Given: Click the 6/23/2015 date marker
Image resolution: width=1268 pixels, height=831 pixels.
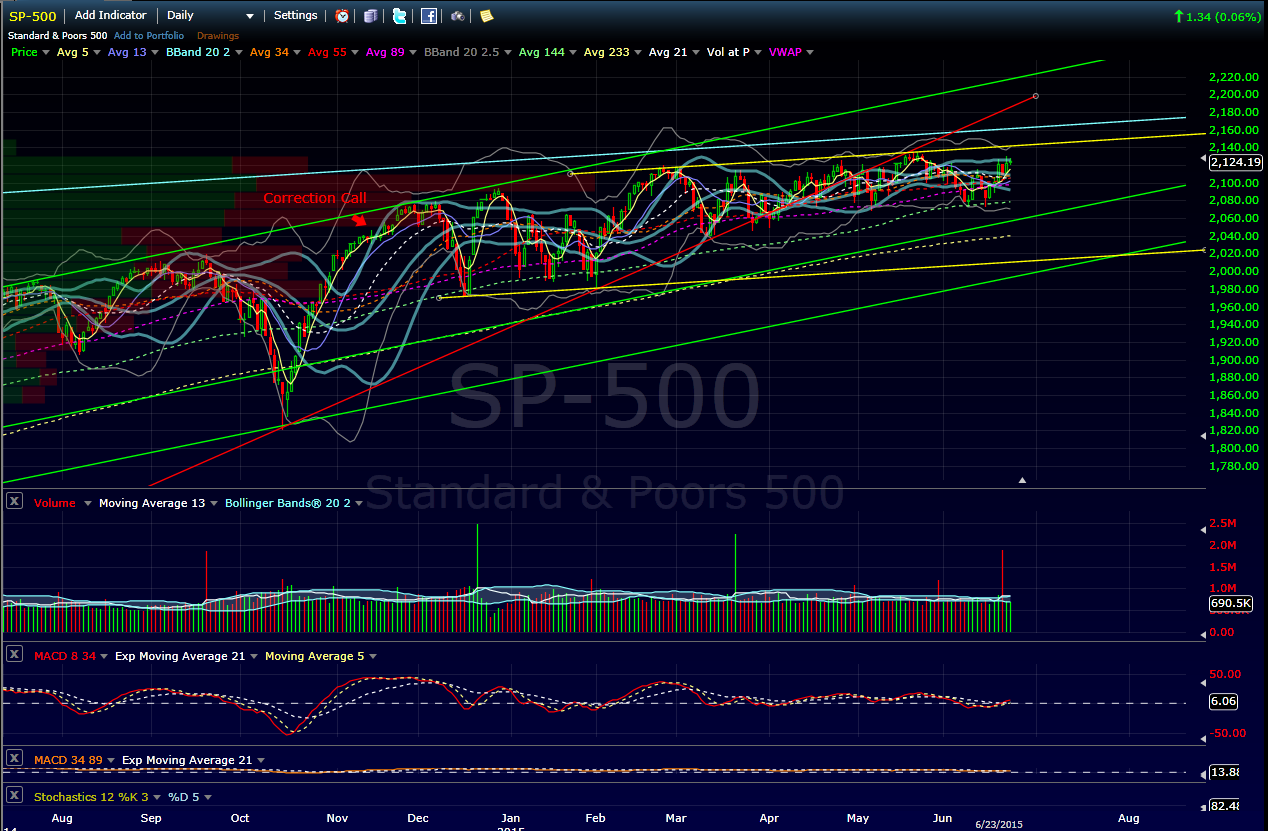Looking at the screenshot, I should click(x=1000, y=824).
